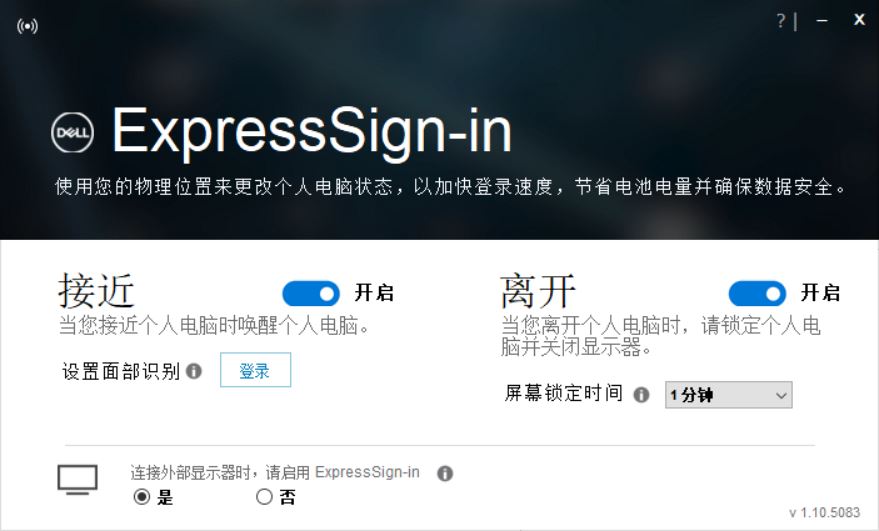Open the 1 分钟 lock time dropdown
The width and height of the screenshot is (879, 531).
[x=729, y=395]
